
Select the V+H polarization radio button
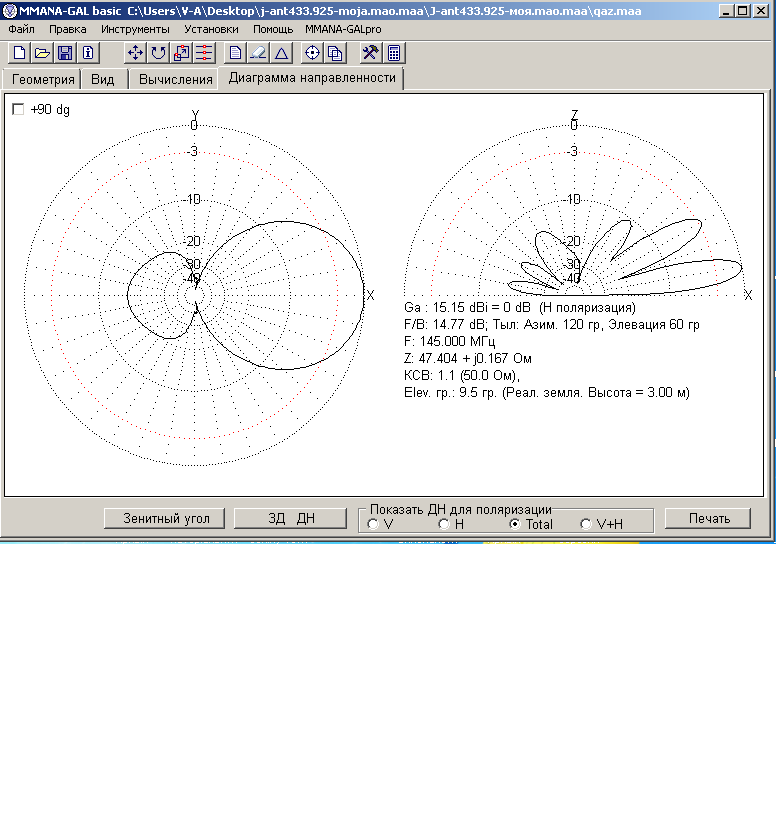[586, 524]
